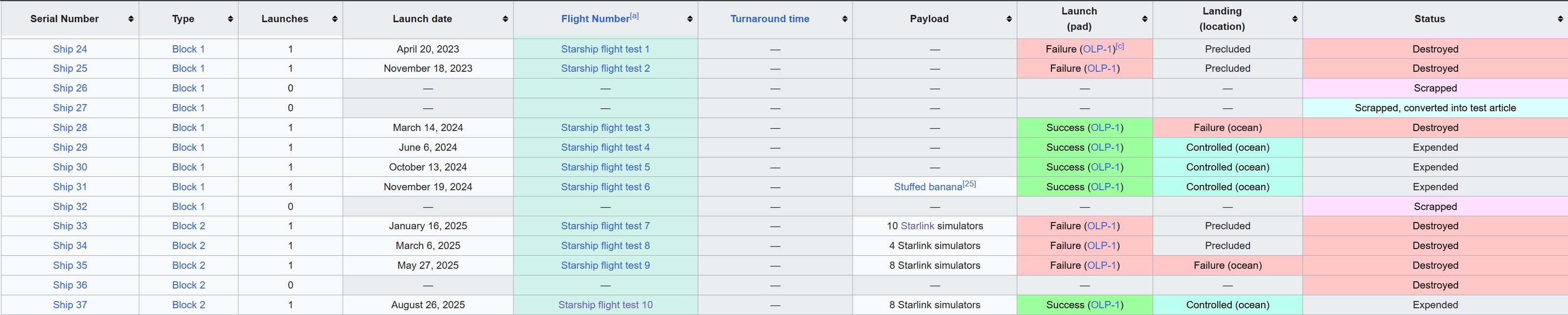Open the Stuffed banana payload link
1568x315 pixels.
(928, 187)
